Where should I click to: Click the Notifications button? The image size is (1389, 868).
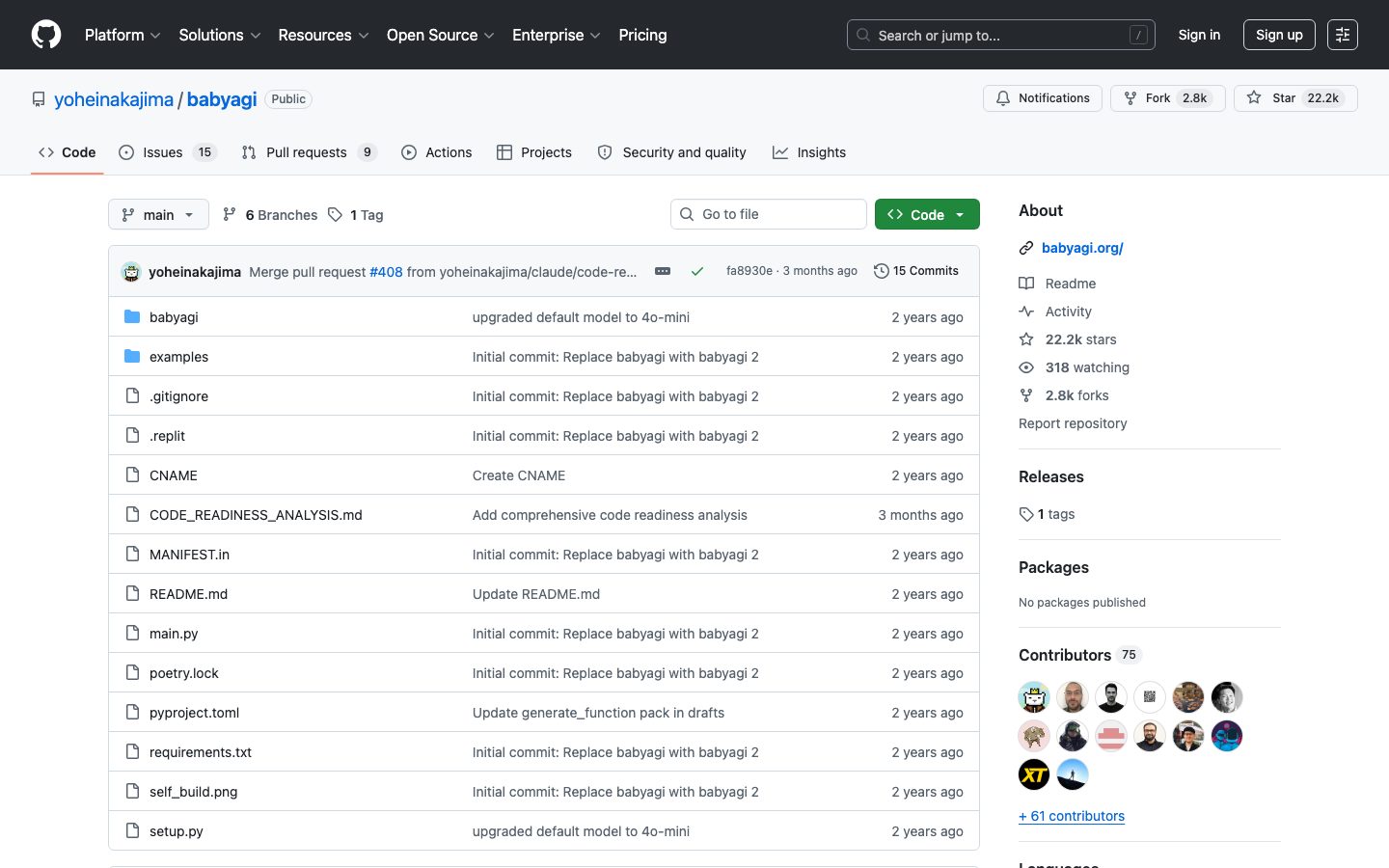tap(1043, 98)
